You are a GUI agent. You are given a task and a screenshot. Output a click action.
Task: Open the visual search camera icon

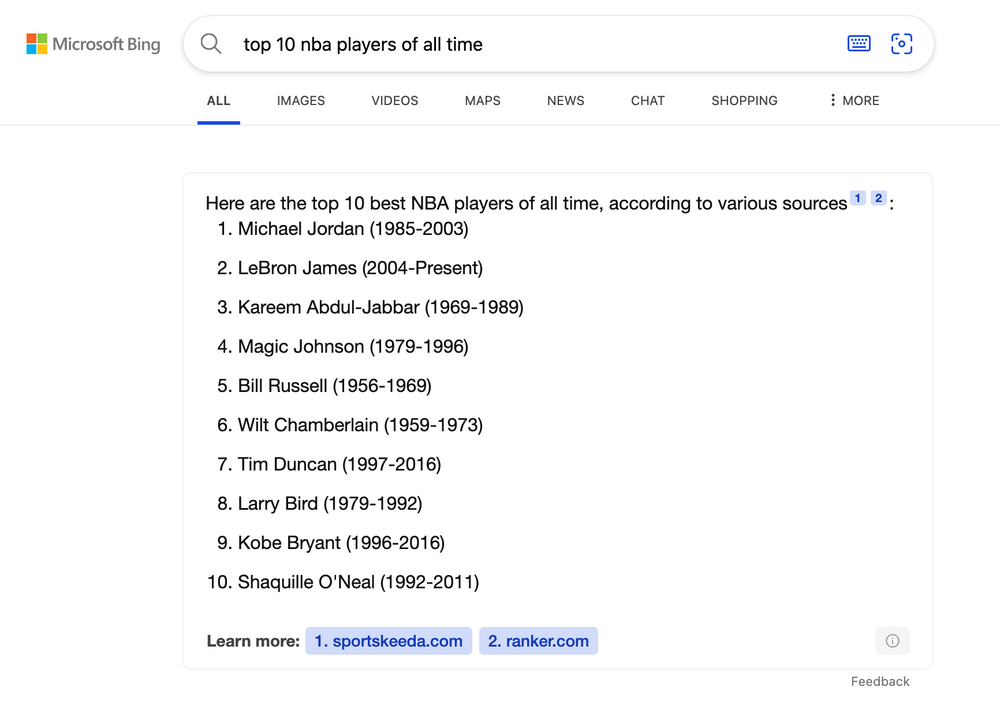(x=902, y=43)
